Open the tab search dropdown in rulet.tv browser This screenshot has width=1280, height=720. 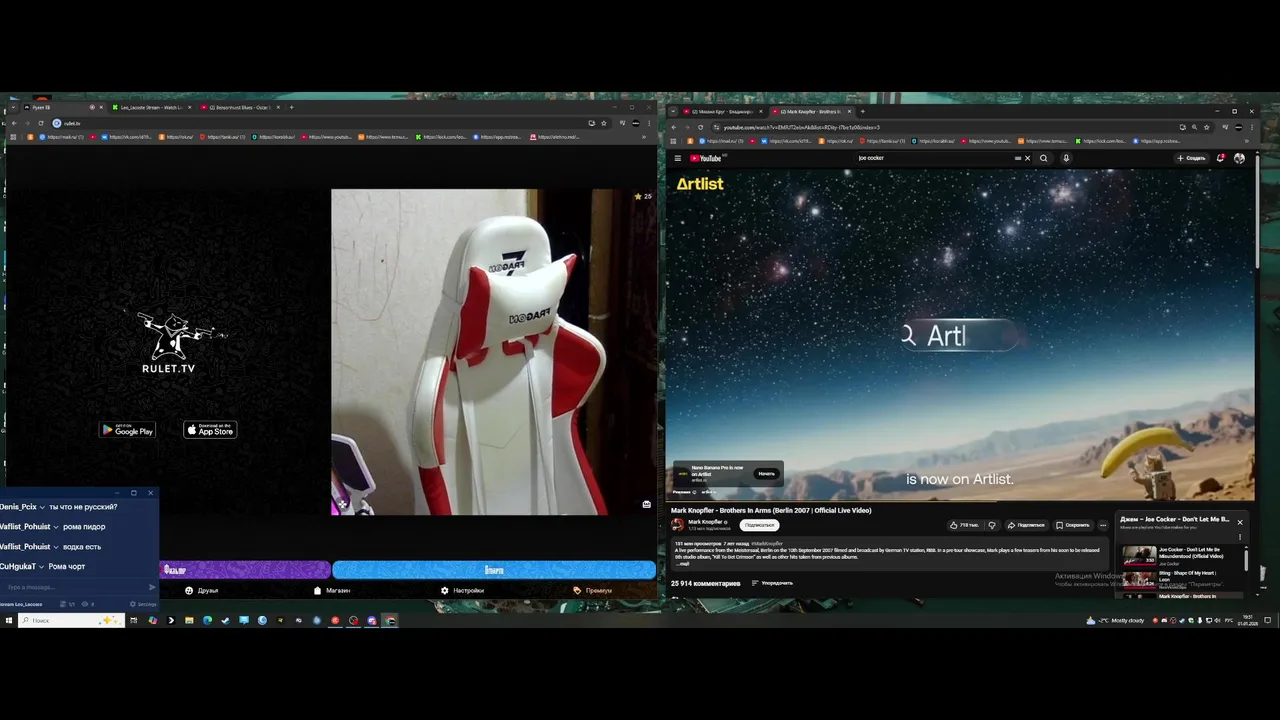click(x=12, y=107)
